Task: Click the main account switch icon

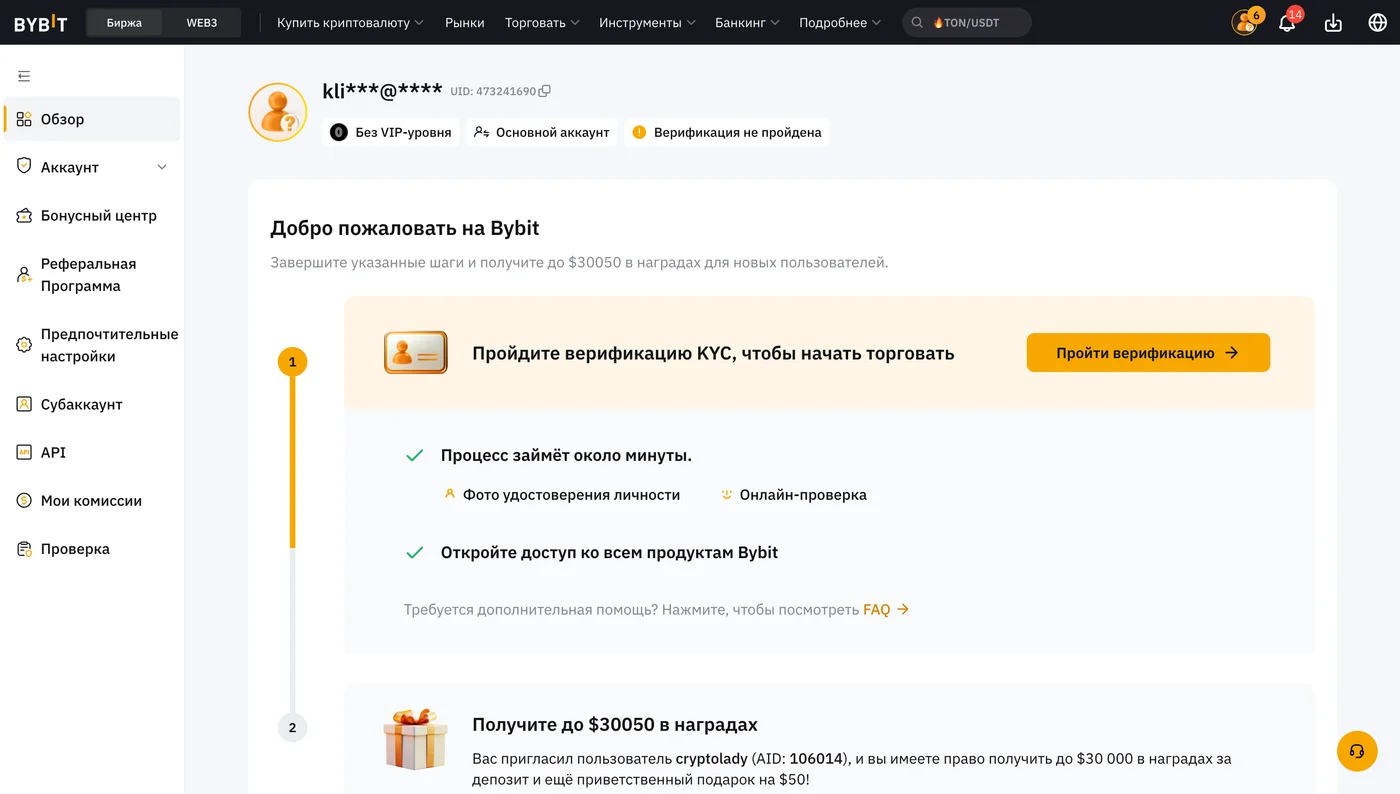Action: [481, 132]
